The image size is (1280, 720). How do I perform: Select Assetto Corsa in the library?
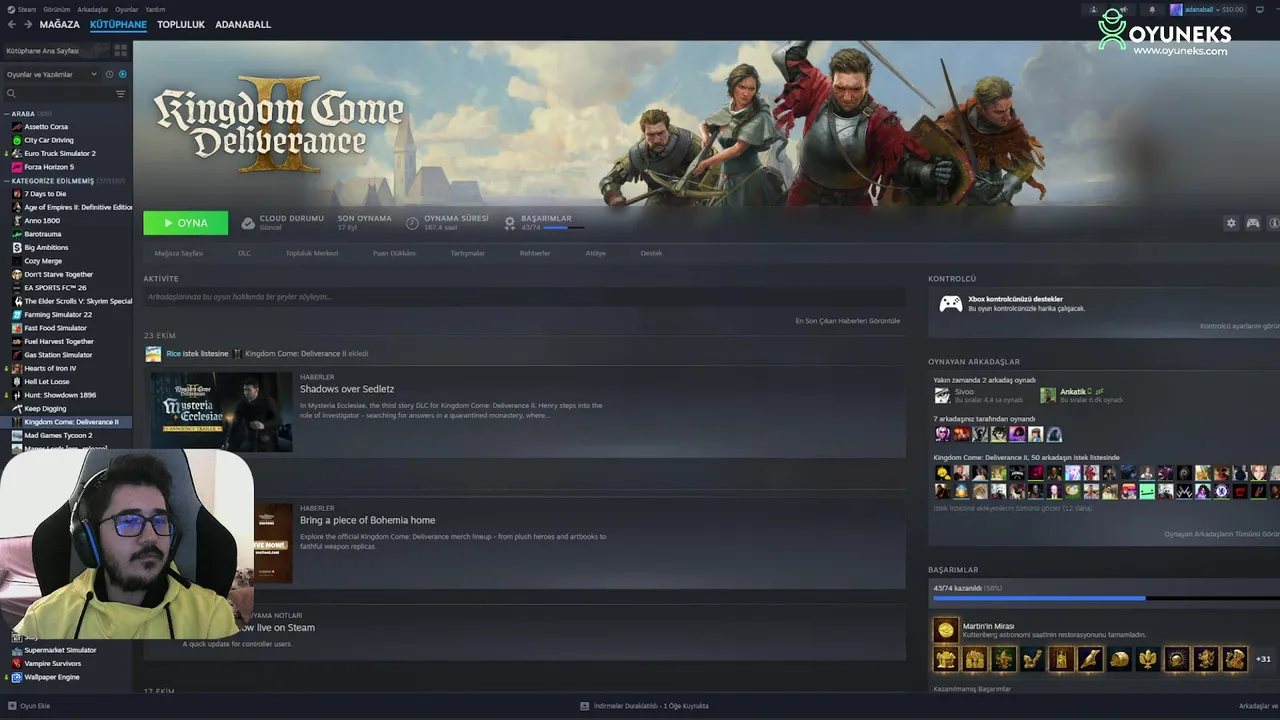[x=46, y=127]
